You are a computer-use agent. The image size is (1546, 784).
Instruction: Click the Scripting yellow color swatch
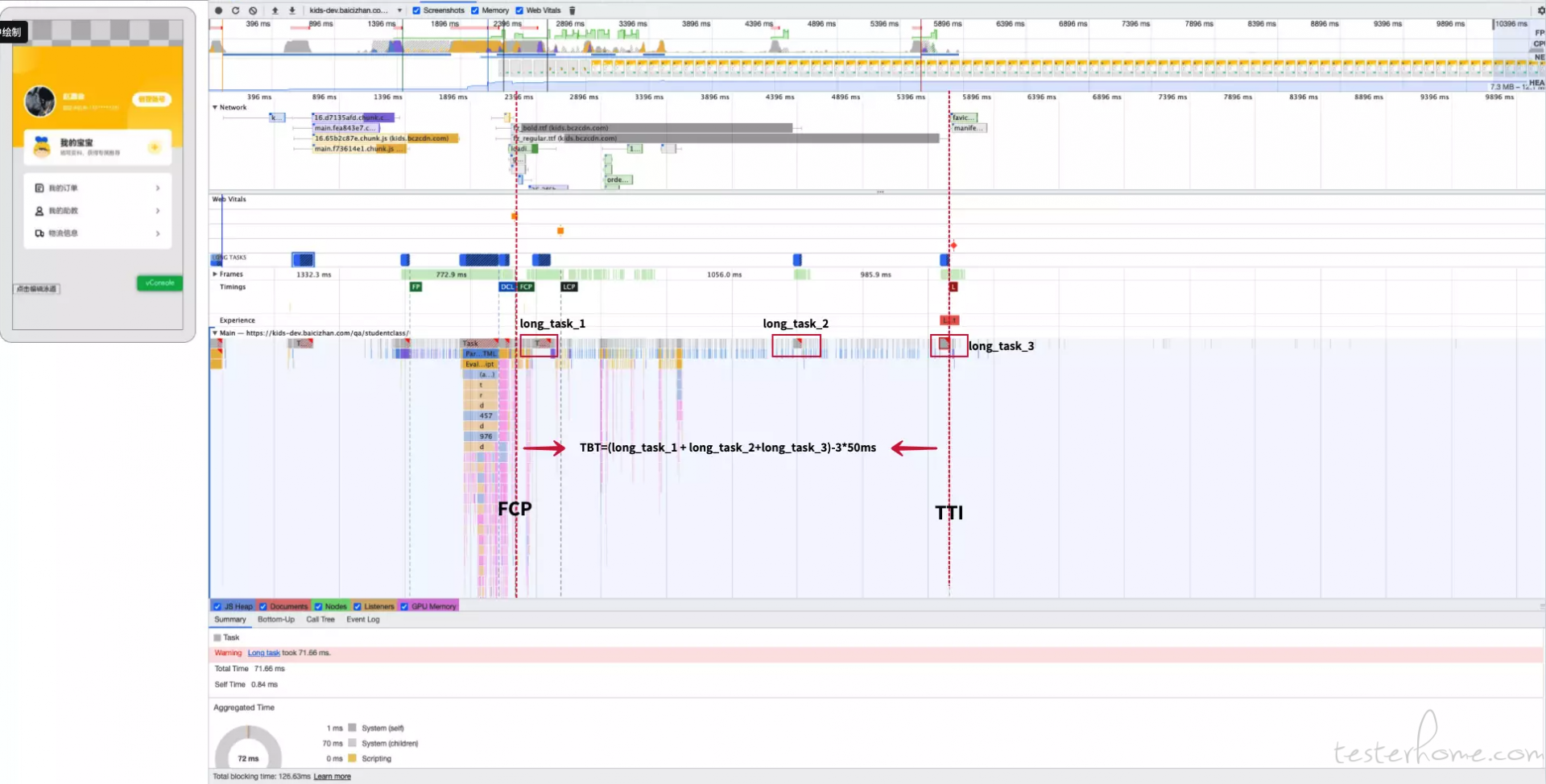352,758
